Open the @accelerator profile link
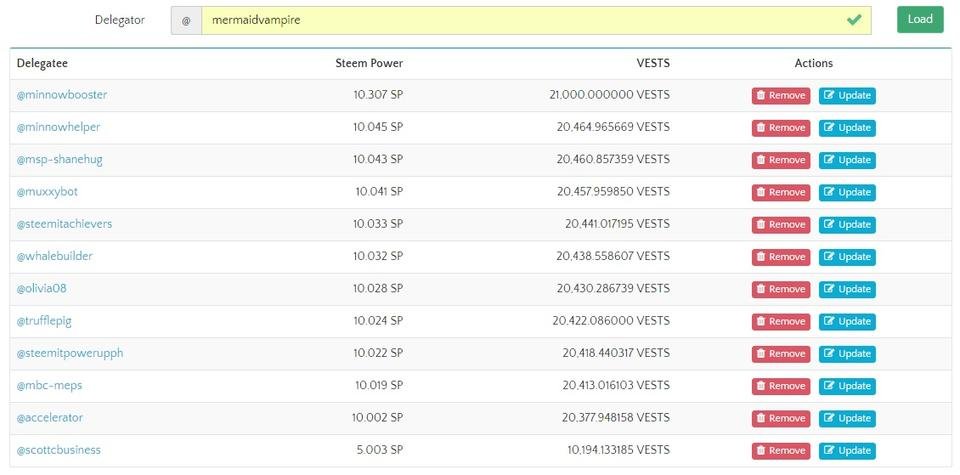960x475 pixels. coord(50,418)
